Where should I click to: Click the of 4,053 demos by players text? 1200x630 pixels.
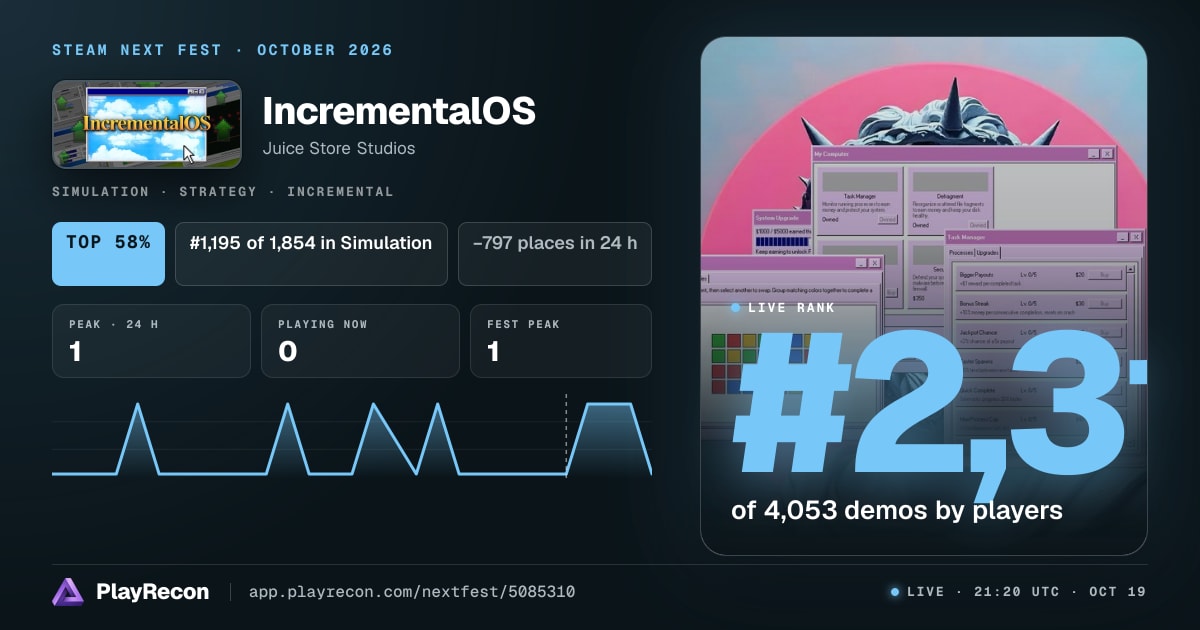[897, 510]
